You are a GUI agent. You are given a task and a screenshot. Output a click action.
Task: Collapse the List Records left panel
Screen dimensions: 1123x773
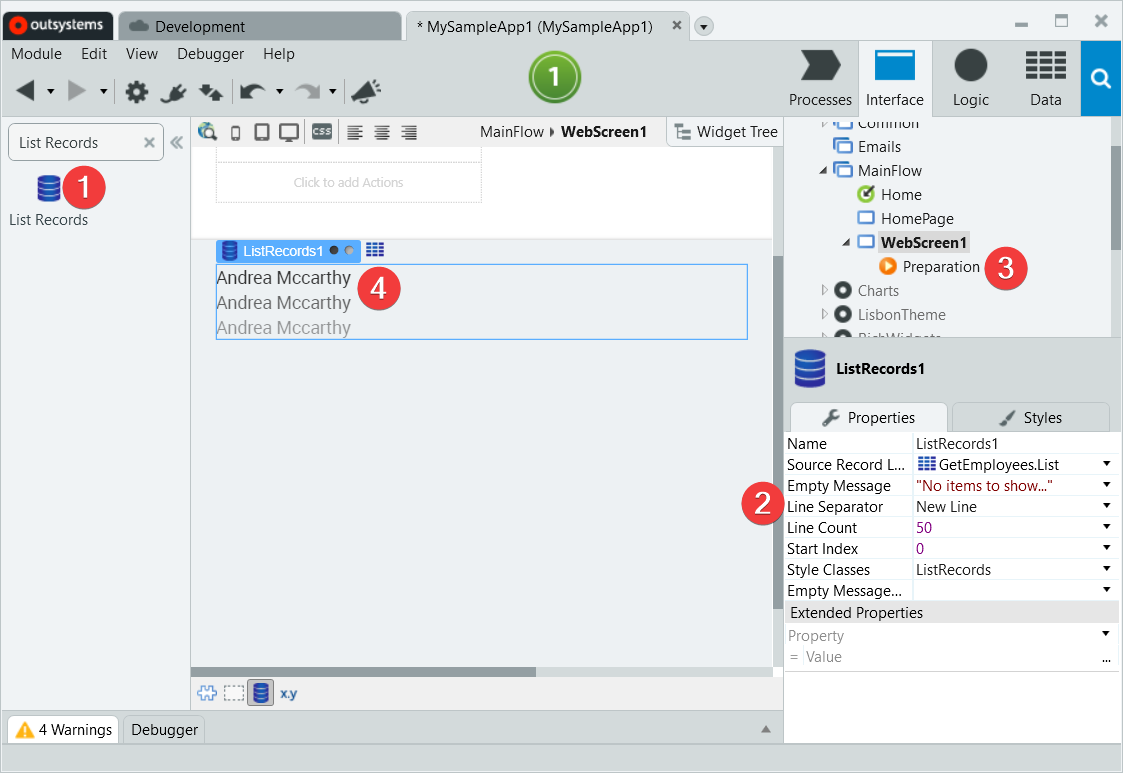[x=177, y=141]
